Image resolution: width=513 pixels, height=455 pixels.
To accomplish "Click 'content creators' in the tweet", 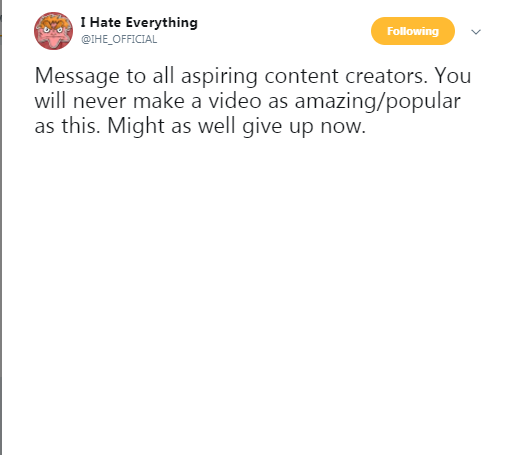I will click(346, 76).
